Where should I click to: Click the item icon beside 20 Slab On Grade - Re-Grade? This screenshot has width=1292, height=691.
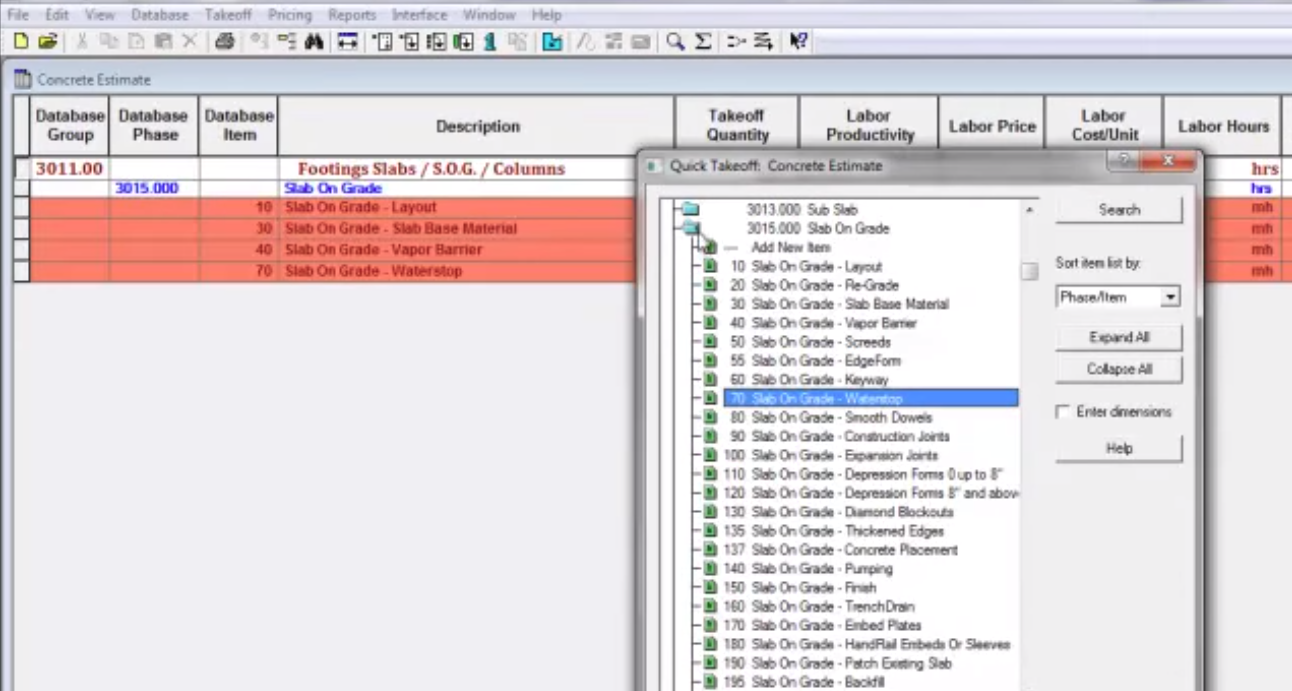pos(711,285)
